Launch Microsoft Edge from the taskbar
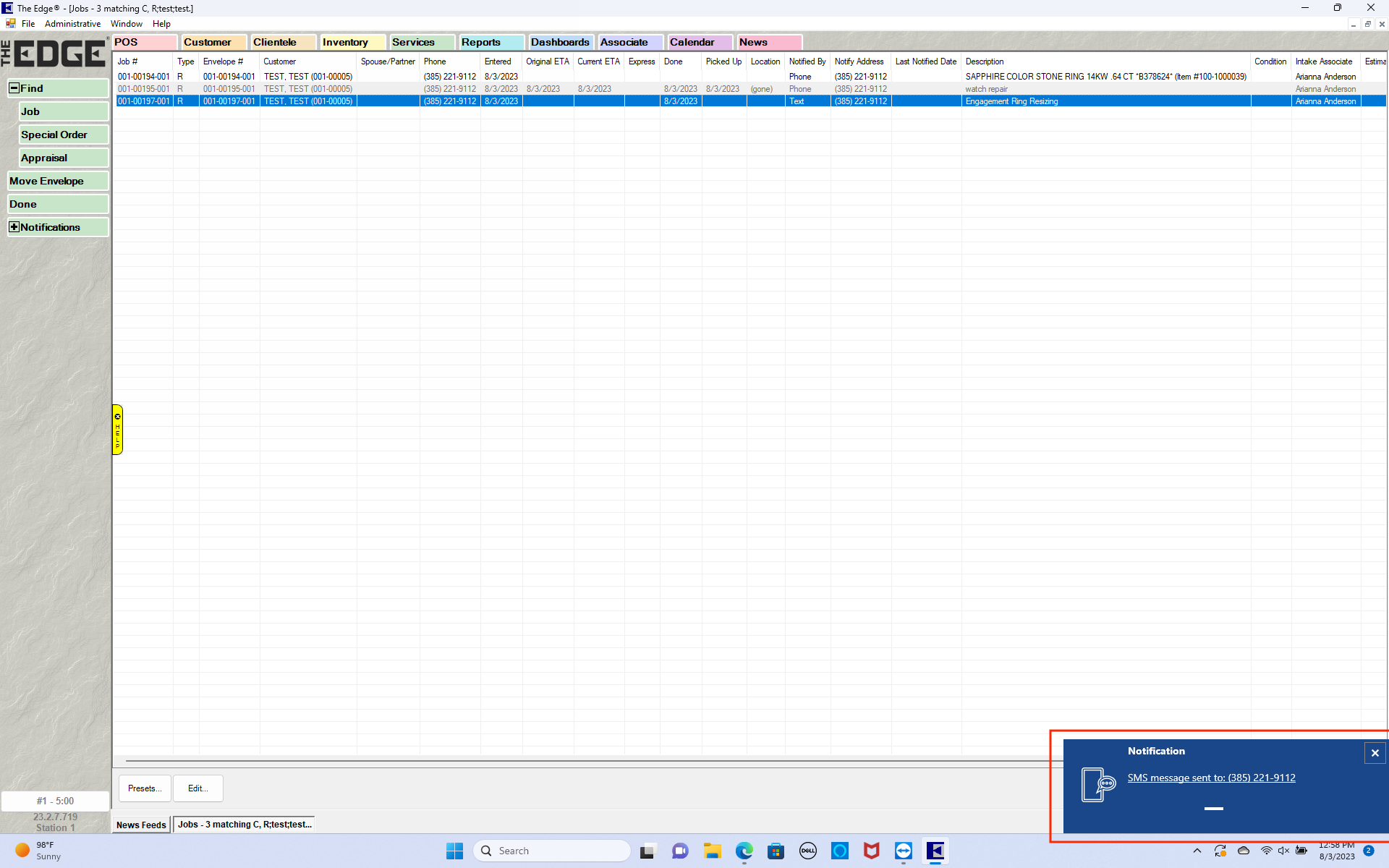 (x=744, y=851)
